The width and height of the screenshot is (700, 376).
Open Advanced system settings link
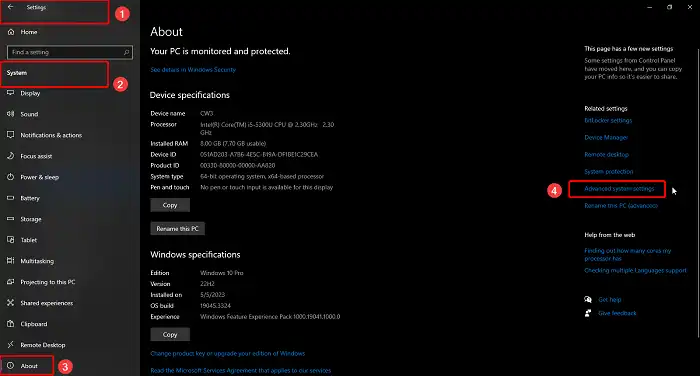619,189
